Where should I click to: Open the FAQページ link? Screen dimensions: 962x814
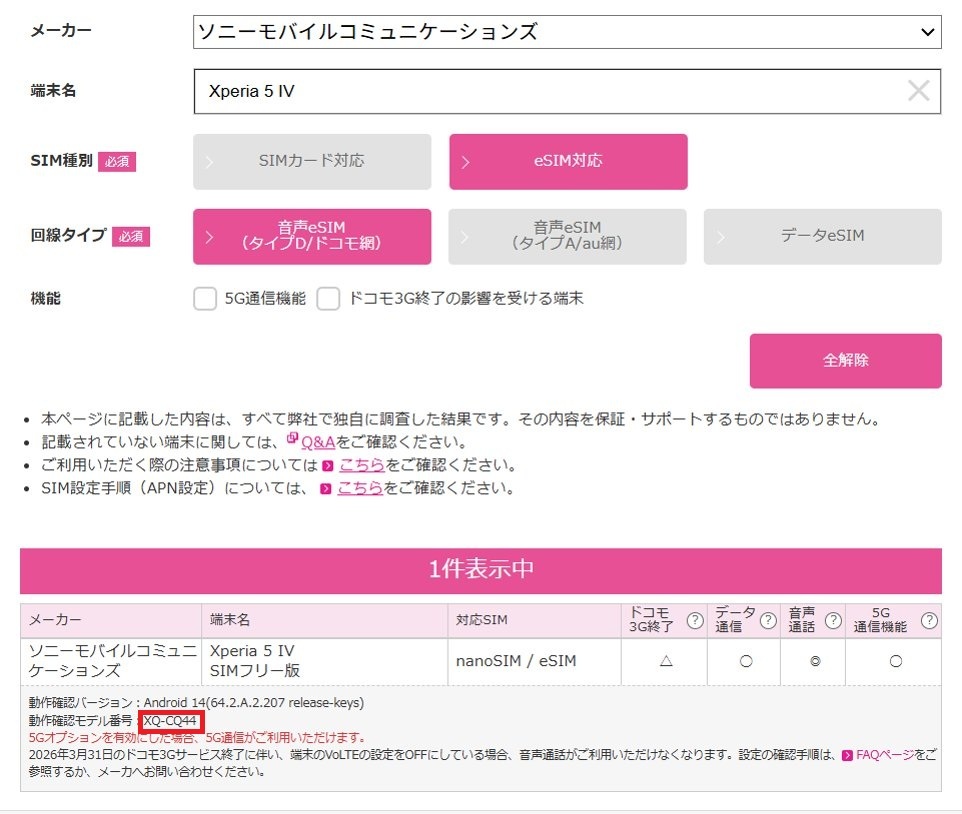(x=886, y=755)
